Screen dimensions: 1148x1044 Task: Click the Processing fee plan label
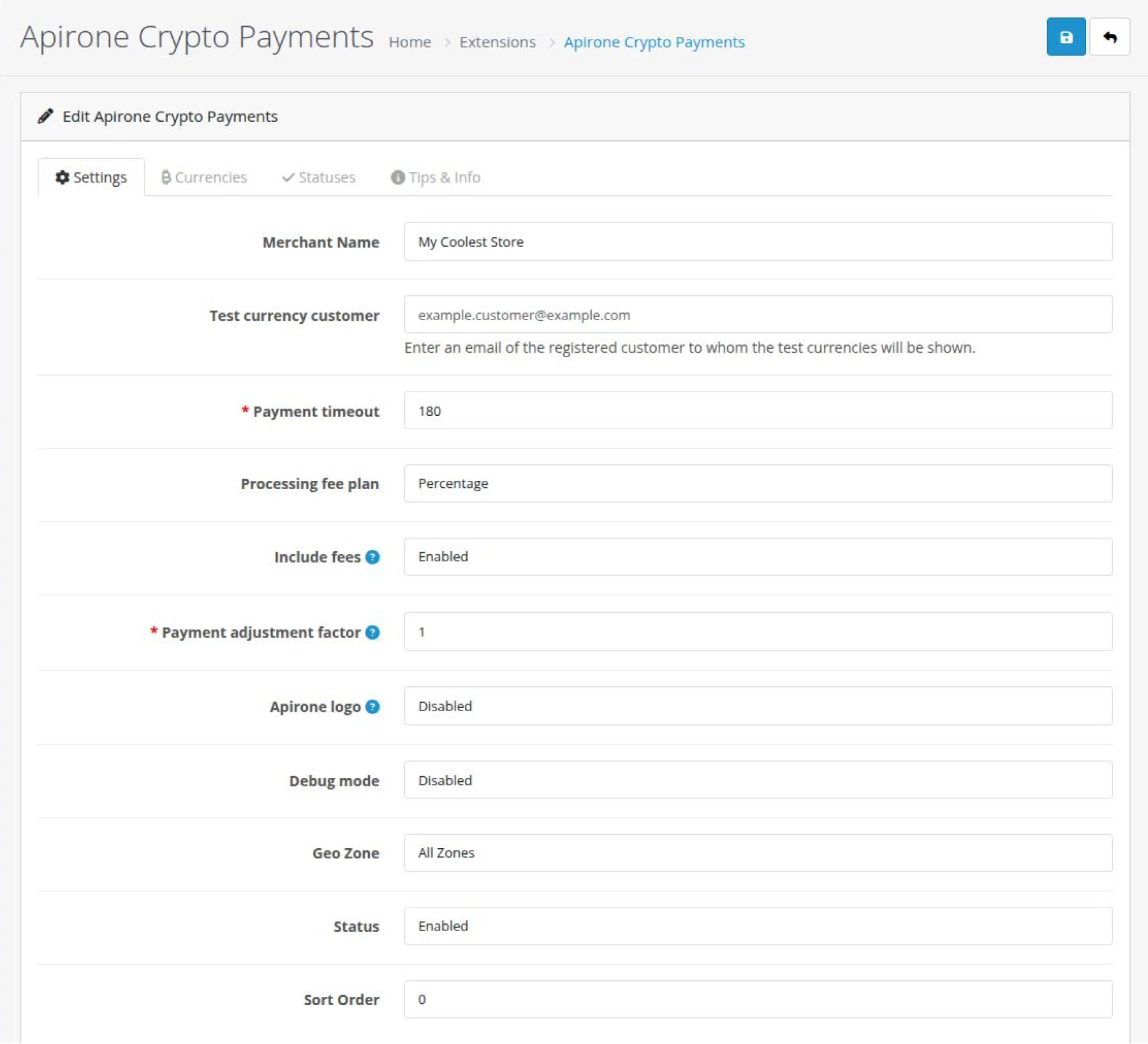(x=310, y=484)
